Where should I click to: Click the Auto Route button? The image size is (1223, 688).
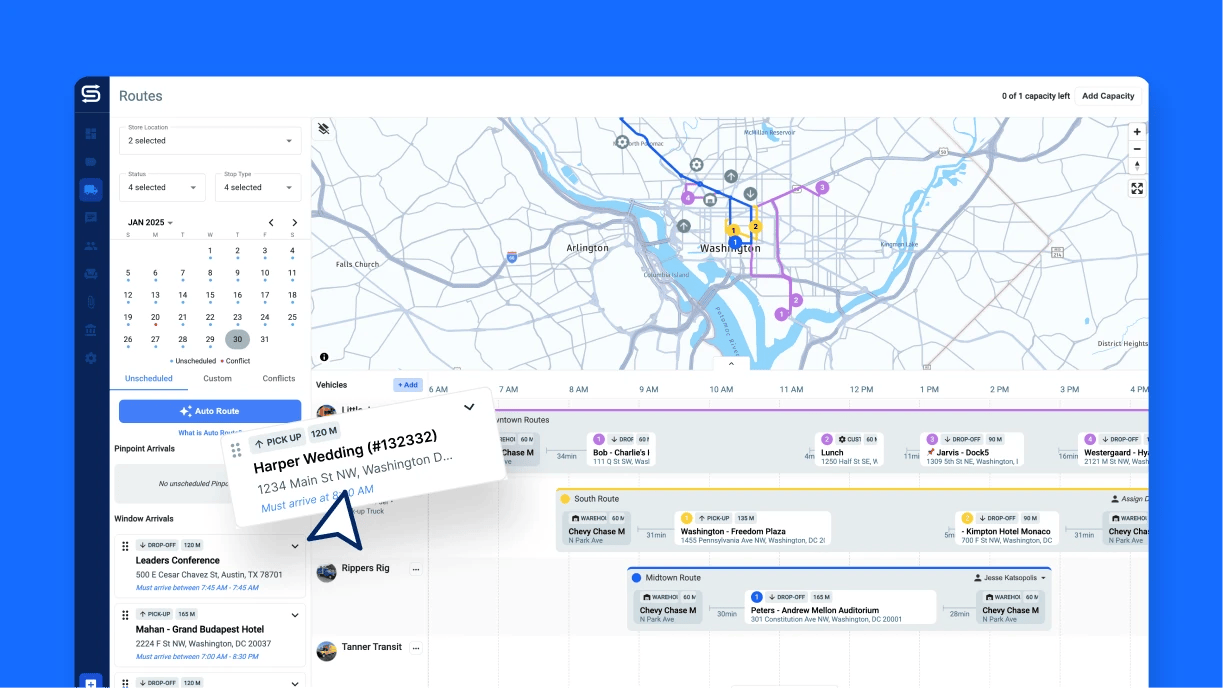[x=210, y=411]
